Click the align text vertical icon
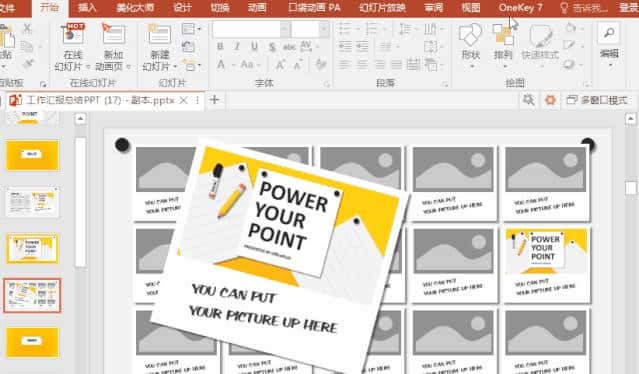Viewport: 639px width, 374px height. coord(432,46)
